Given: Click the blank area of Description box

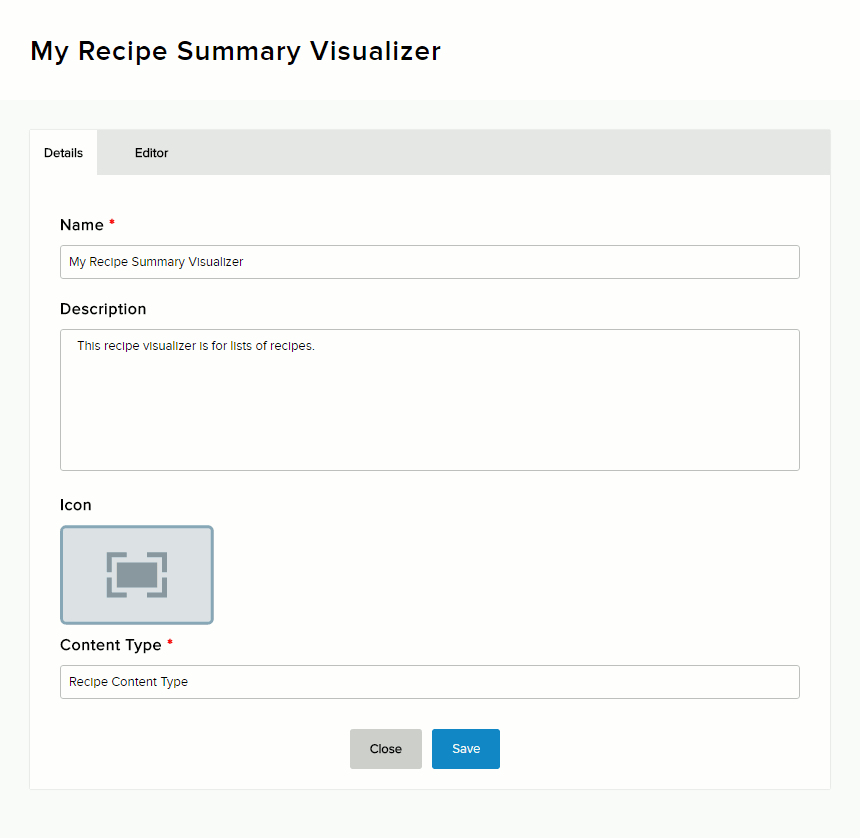Looking at the screenshot, I should (x=430, y=420).
